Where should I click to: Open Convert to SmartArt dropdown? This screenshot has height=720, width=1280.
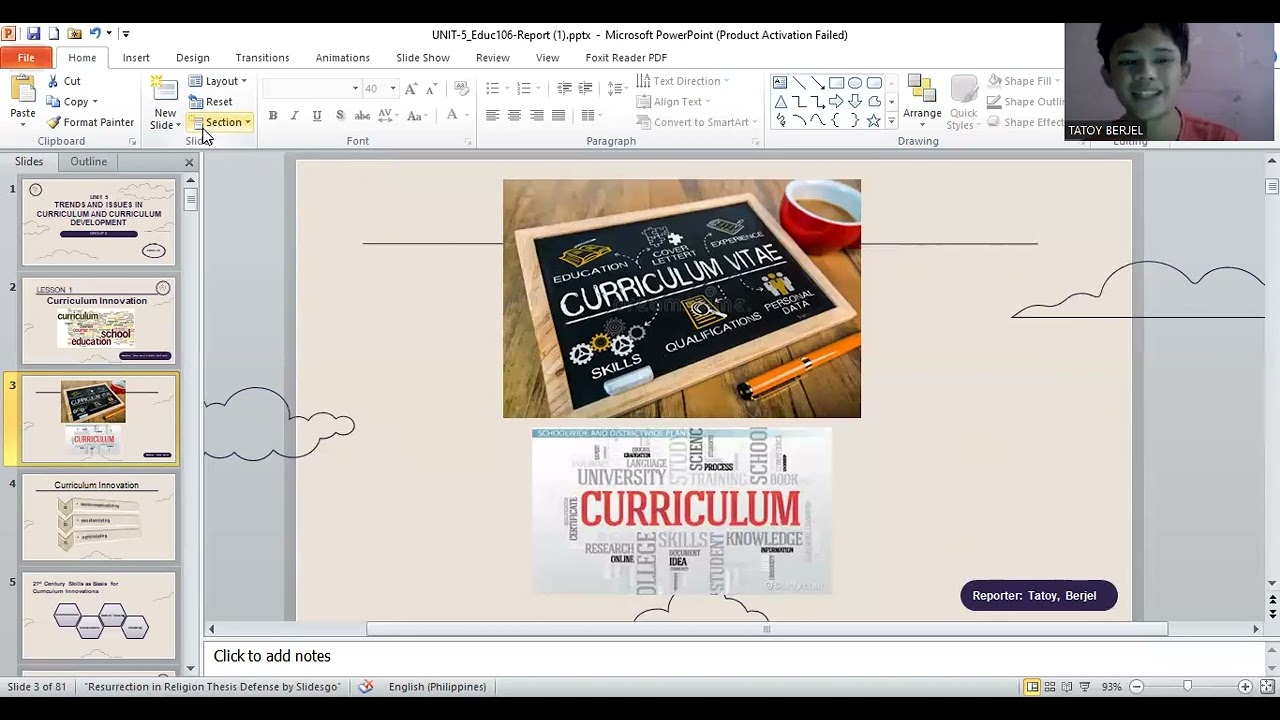click(x=697, y=122)
